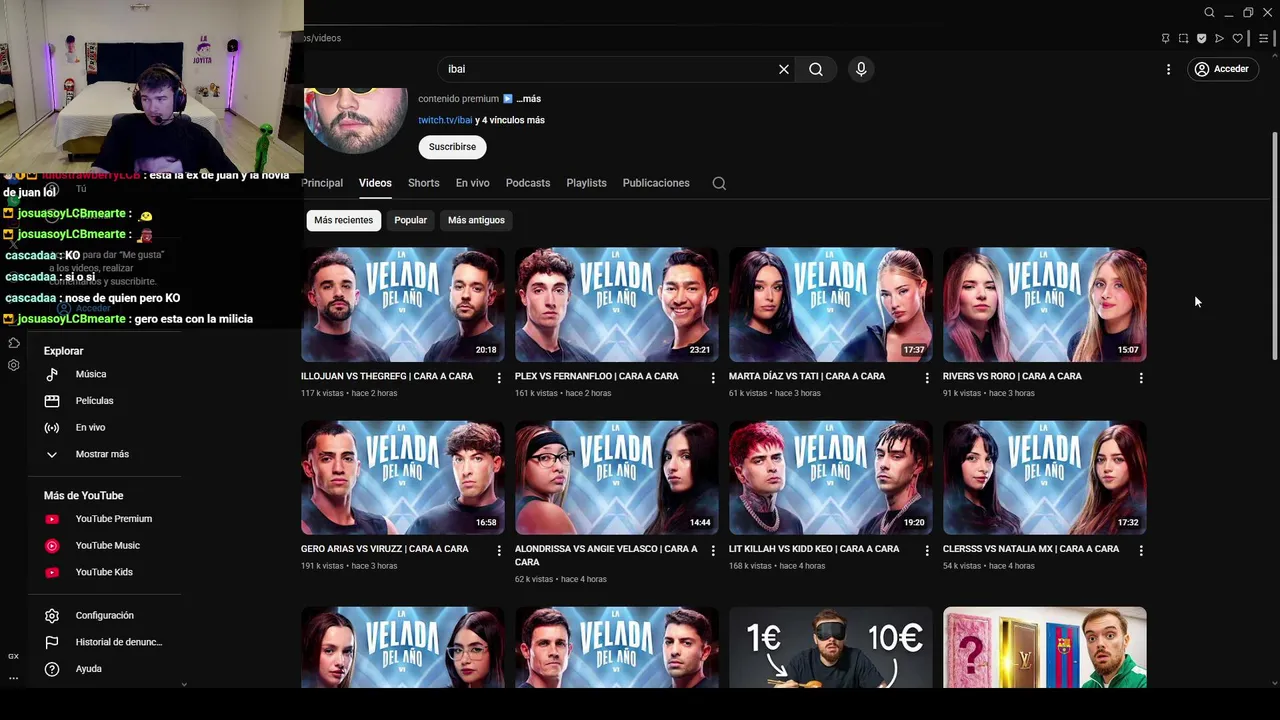The width and height of the screenshot is (1280, 720).
Task: Open PLEX VS FERNANFLOO video thumbnail
Action: coord(616,304)
